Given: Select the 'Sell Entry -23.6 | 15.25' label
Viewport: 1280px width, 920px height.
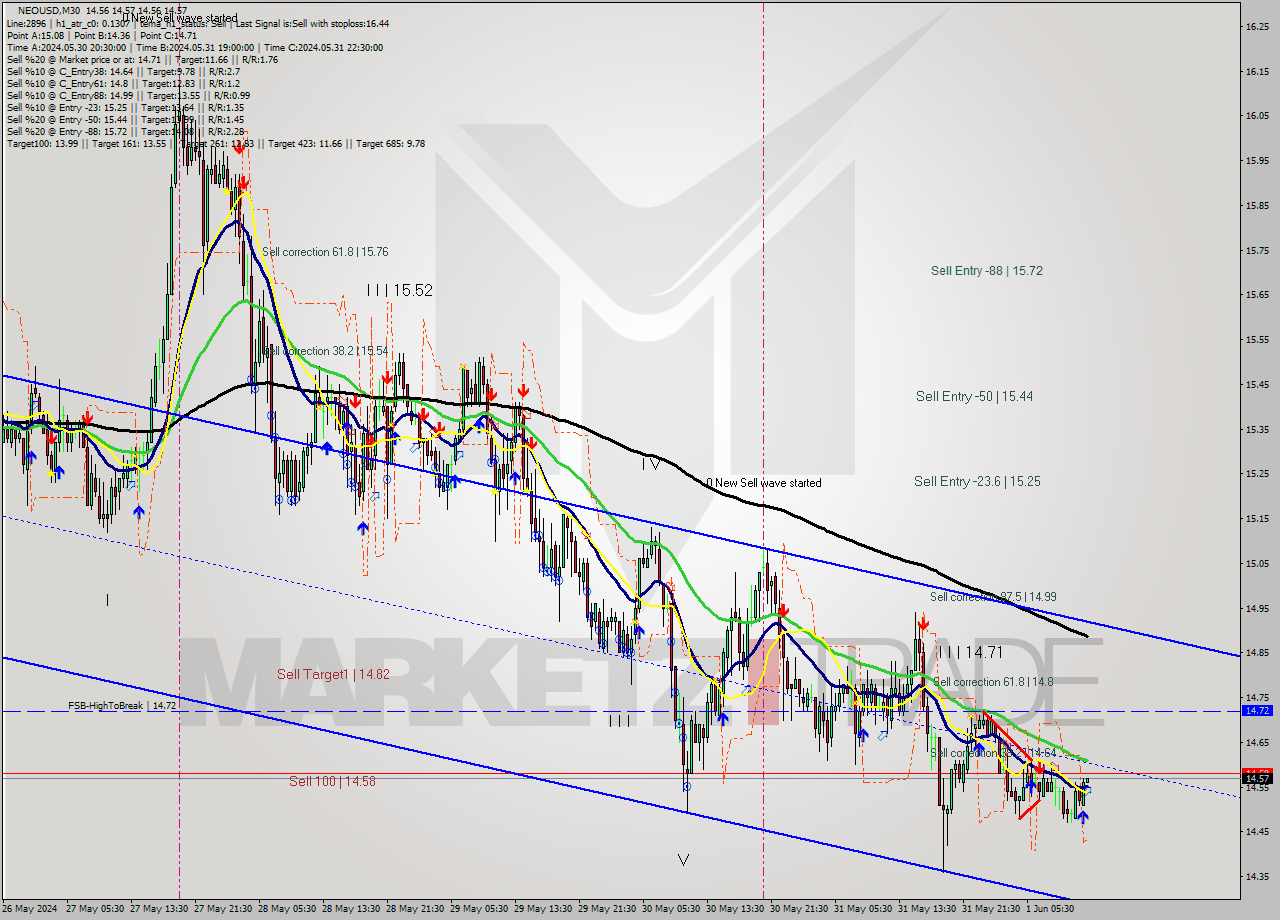Looking at the screenshot, I should [977, 482].
